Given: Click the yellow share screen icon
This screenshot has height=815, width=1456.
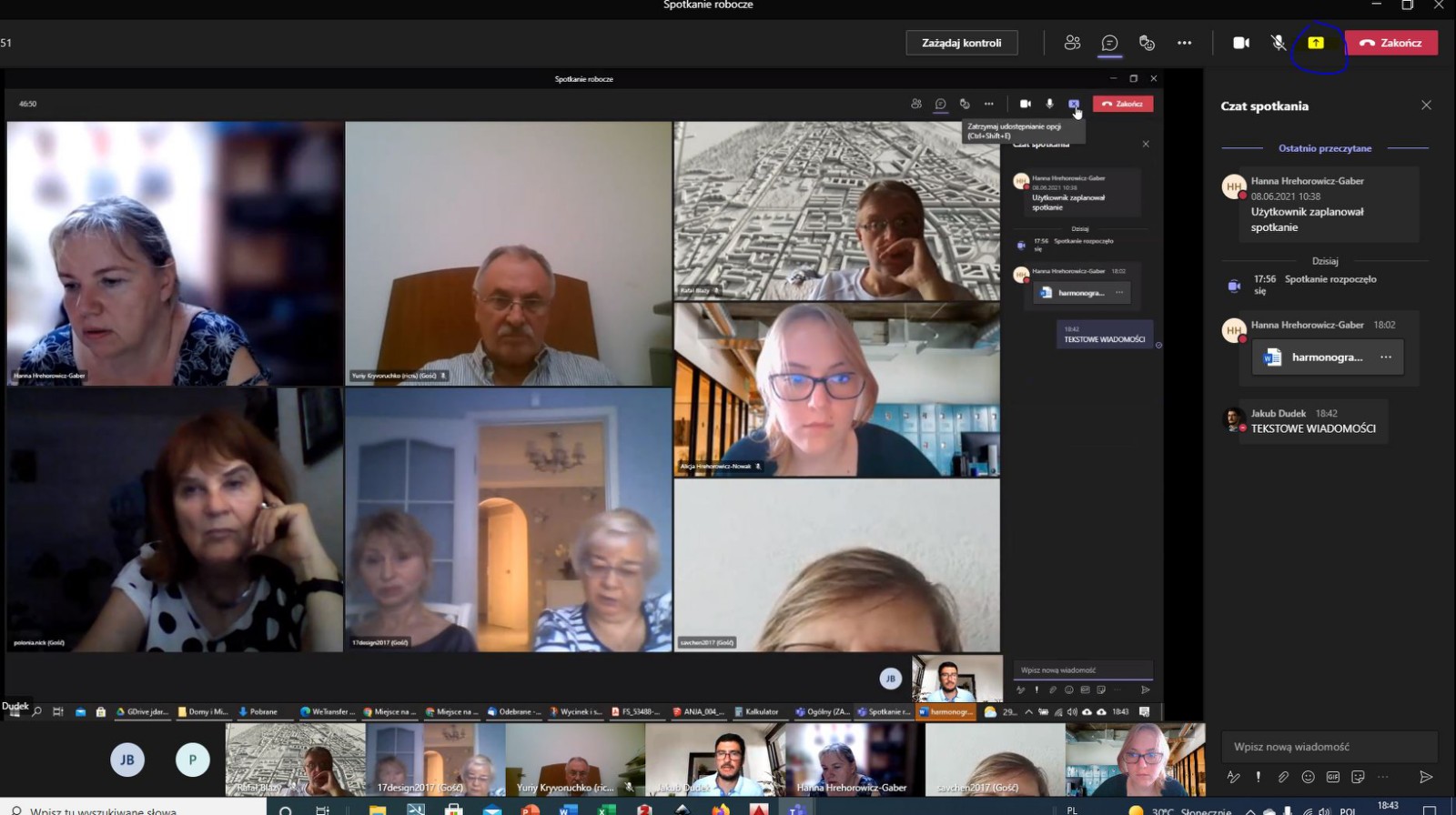Looking at the screenshot, I should 1316,43.
